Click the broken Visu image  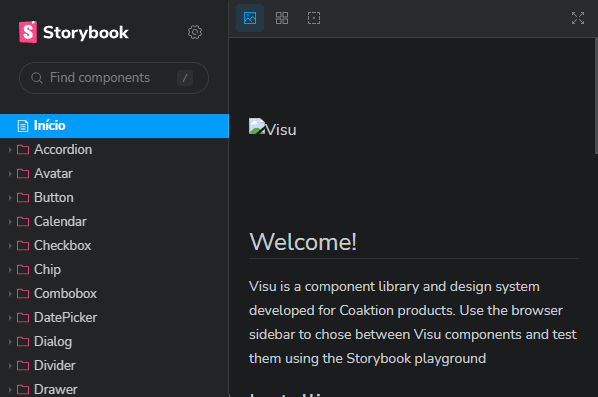pos(272,128)
